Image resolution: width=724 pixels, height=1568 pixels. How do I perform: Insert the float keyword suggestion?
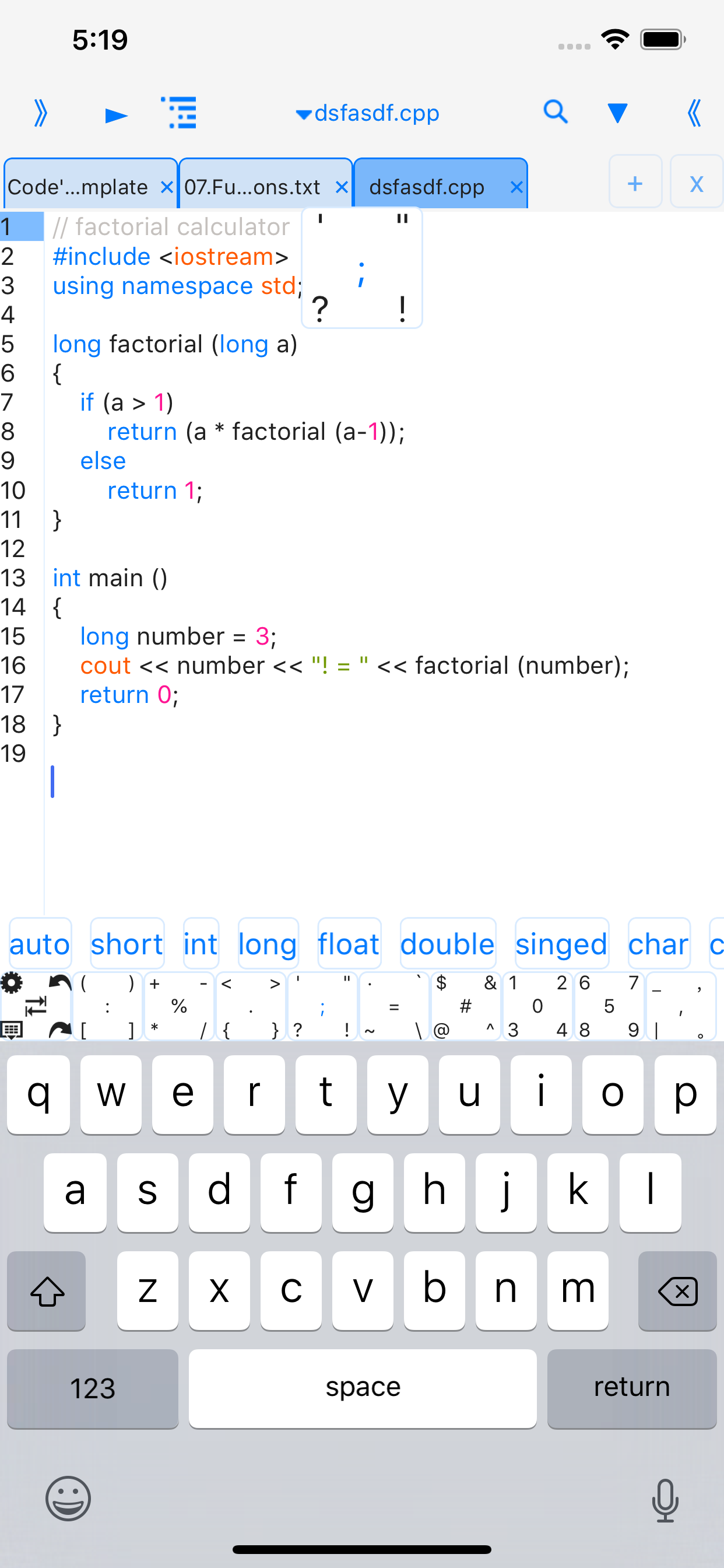(x=349, y=943)
